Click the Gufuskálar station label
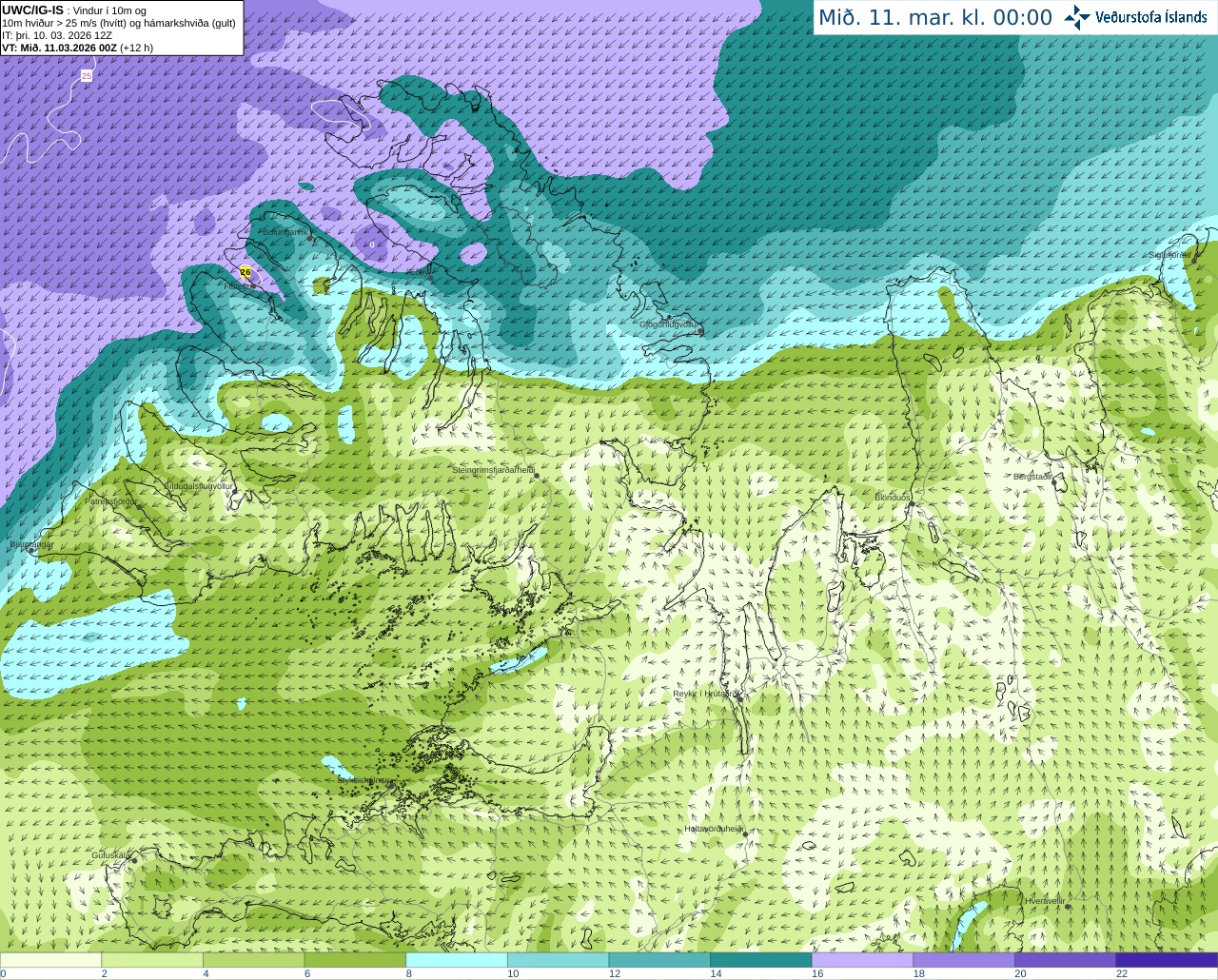The width and height of the screenshot is (1218, 980). (109, 854)
